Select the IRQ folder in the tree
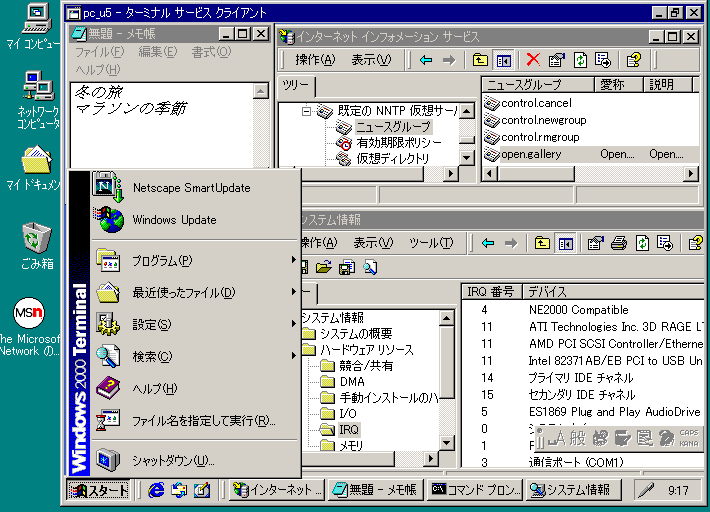 coord(349,429)
